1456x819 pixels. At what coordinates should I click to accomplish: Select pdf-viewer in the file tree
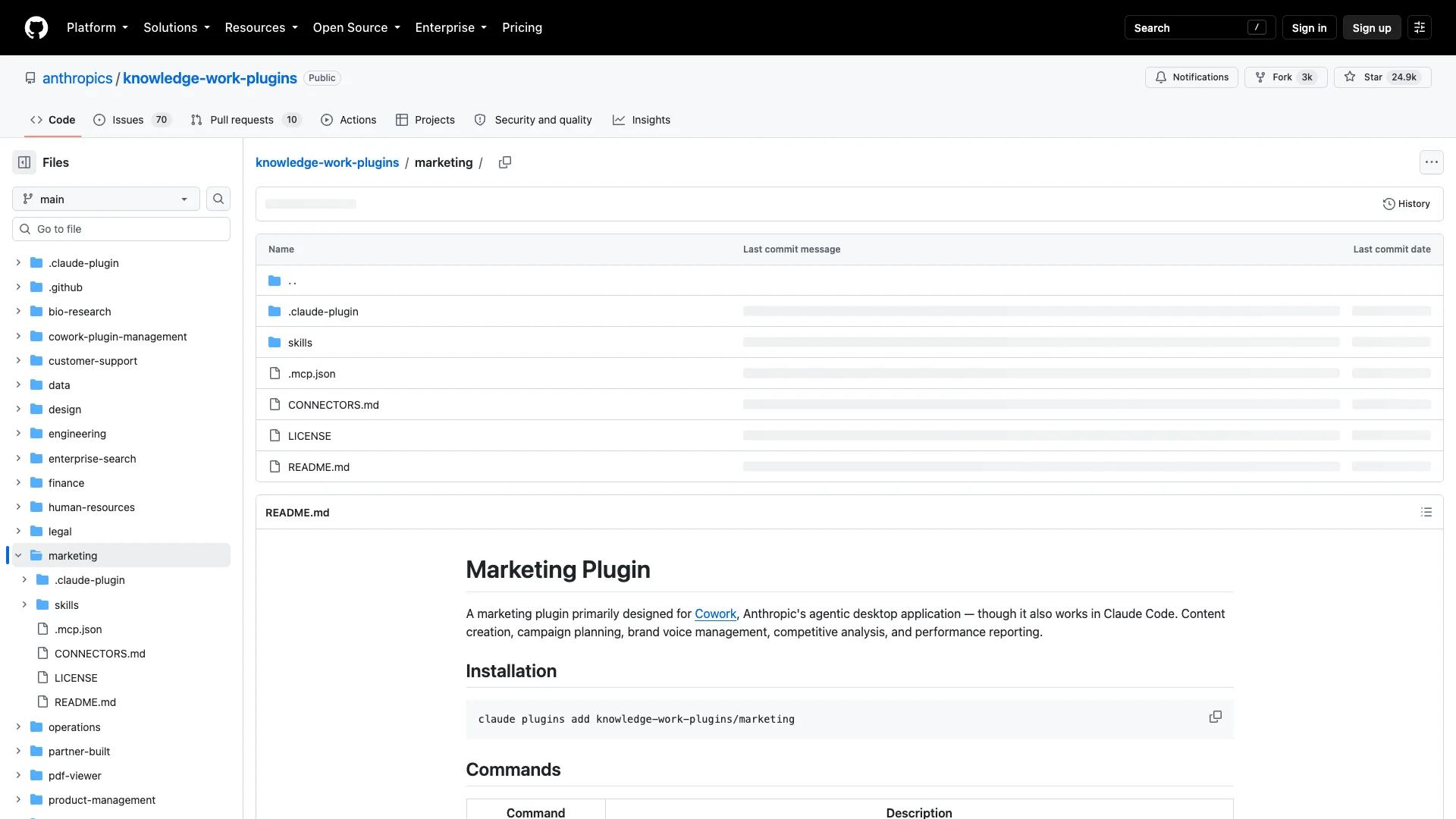click(x=121, y=775)
